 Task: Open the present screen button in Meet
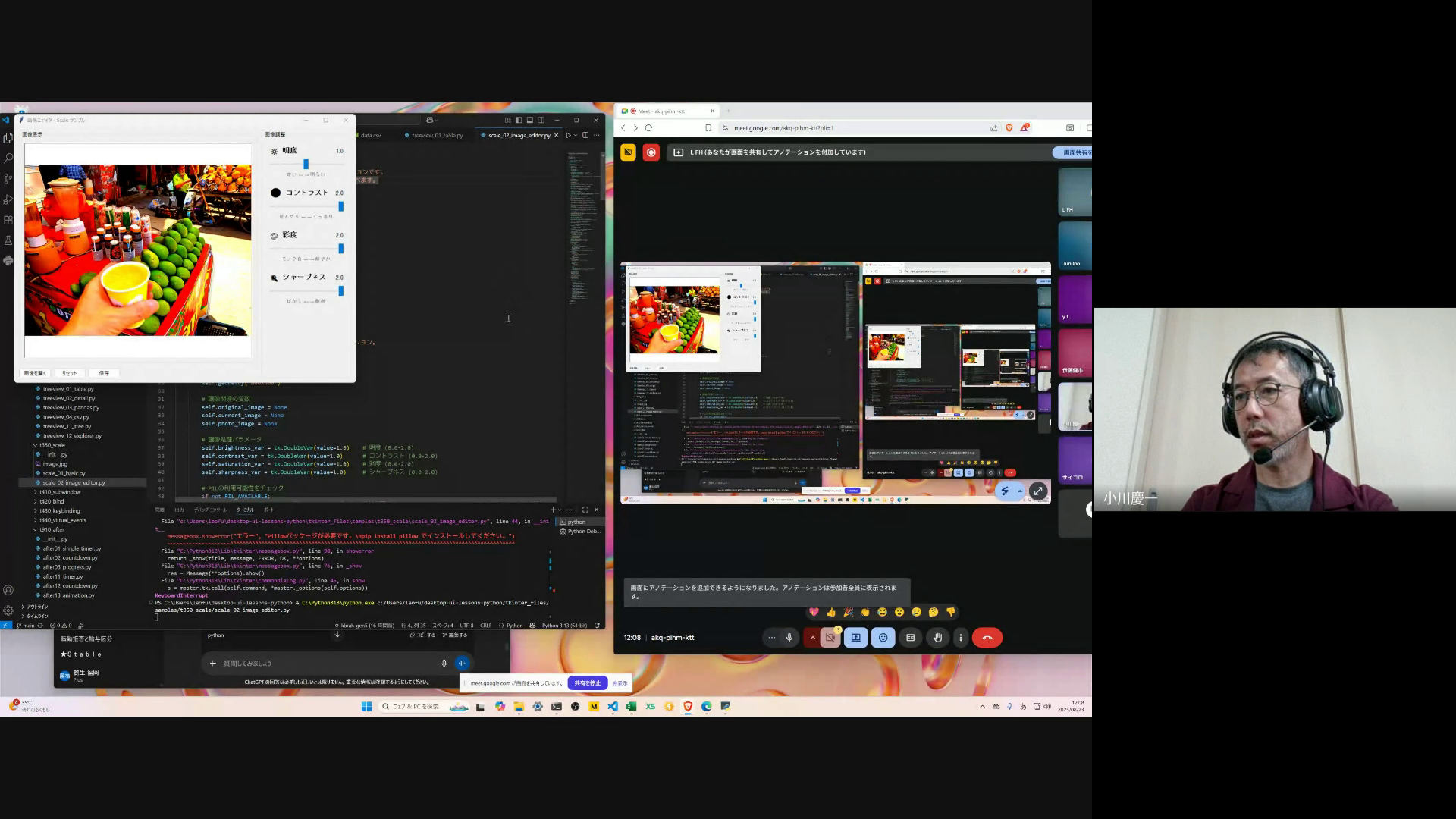[856, 638]
